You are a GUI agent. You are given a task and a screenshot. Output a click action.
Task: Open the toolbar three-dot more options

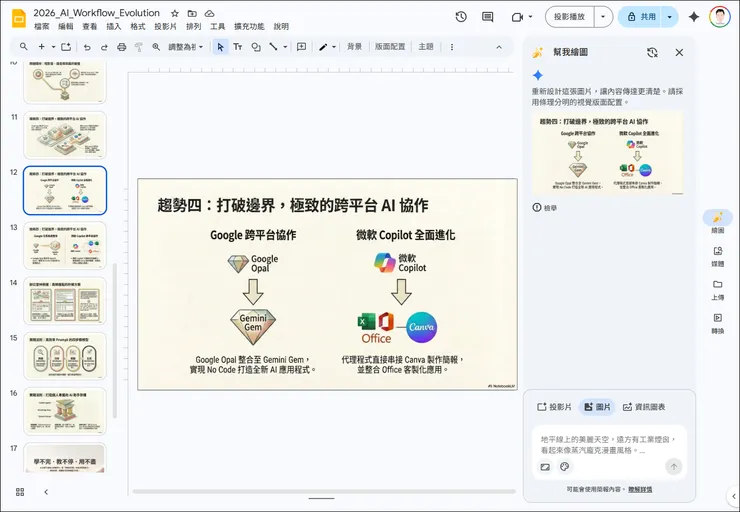[x=452, y=47]
